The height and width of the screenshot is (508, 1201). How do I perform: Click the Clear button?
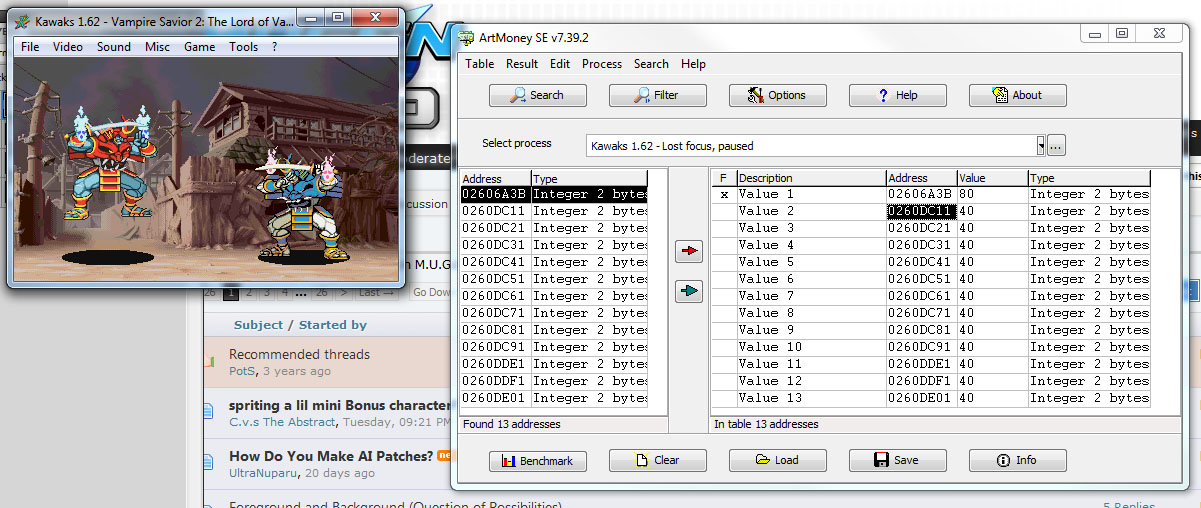point(658,461)
